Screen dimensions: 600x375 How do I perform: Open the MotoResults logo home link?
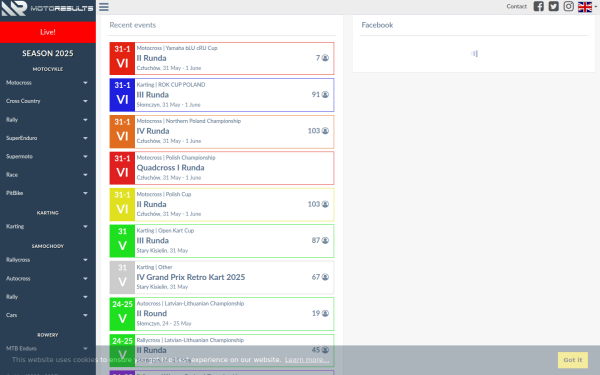(x=47, y=8)
